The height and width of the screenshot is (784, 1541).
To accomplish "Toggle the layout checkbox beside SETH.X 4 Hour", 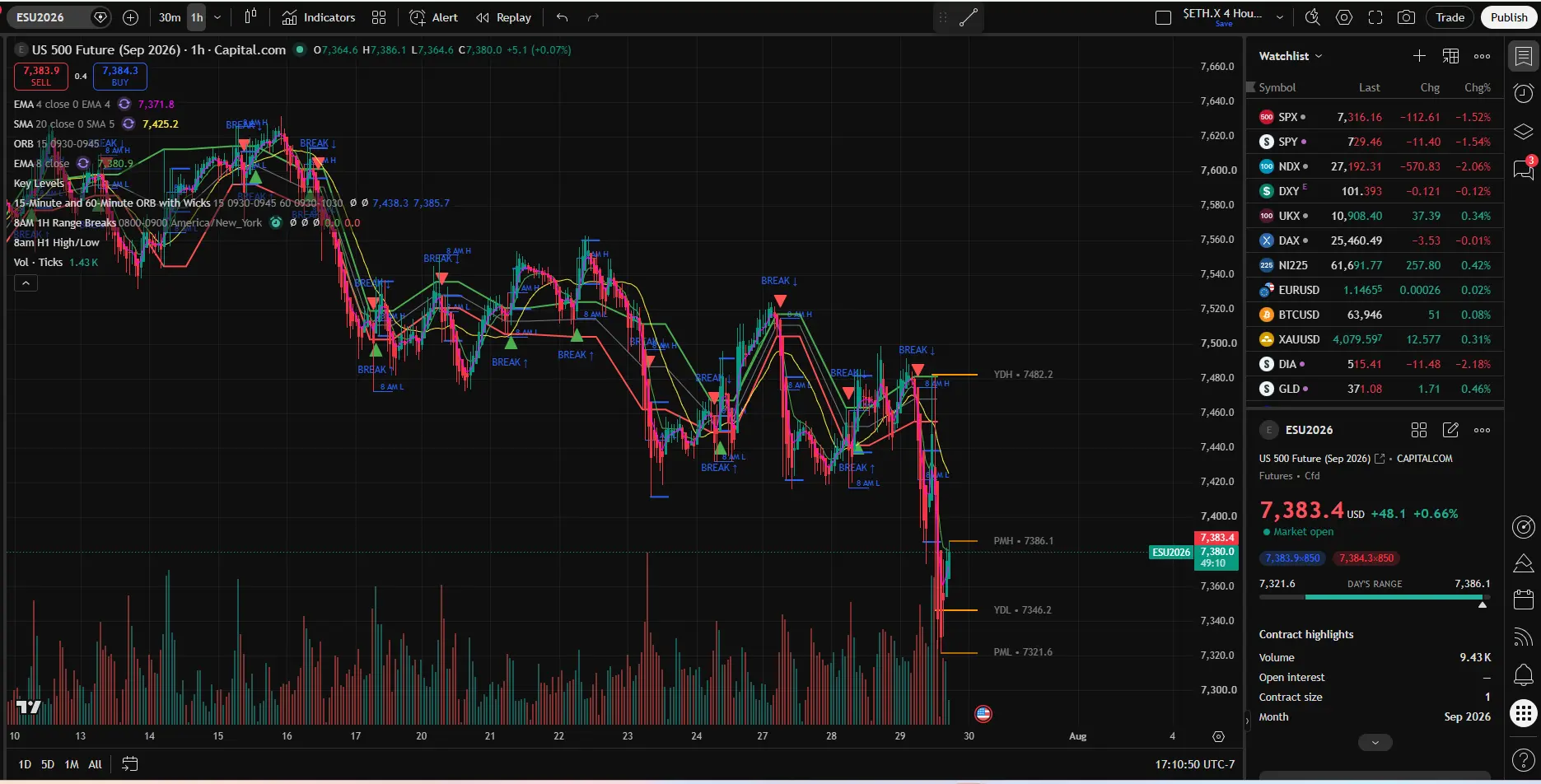I will (x=1163, y=17).
